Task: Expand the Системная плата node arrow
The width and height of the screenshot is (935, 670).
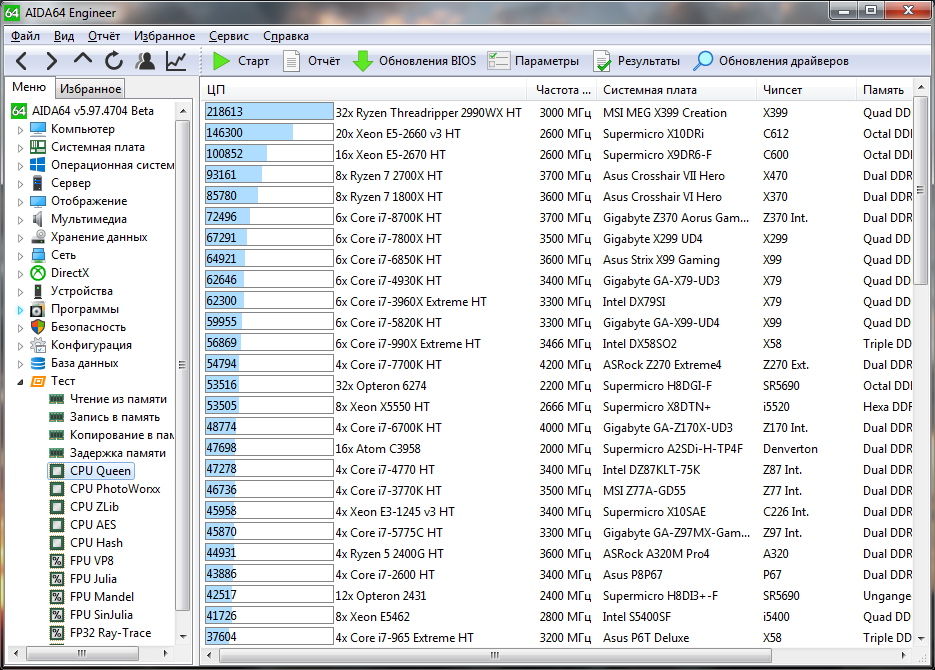Action: coord(20,147)
